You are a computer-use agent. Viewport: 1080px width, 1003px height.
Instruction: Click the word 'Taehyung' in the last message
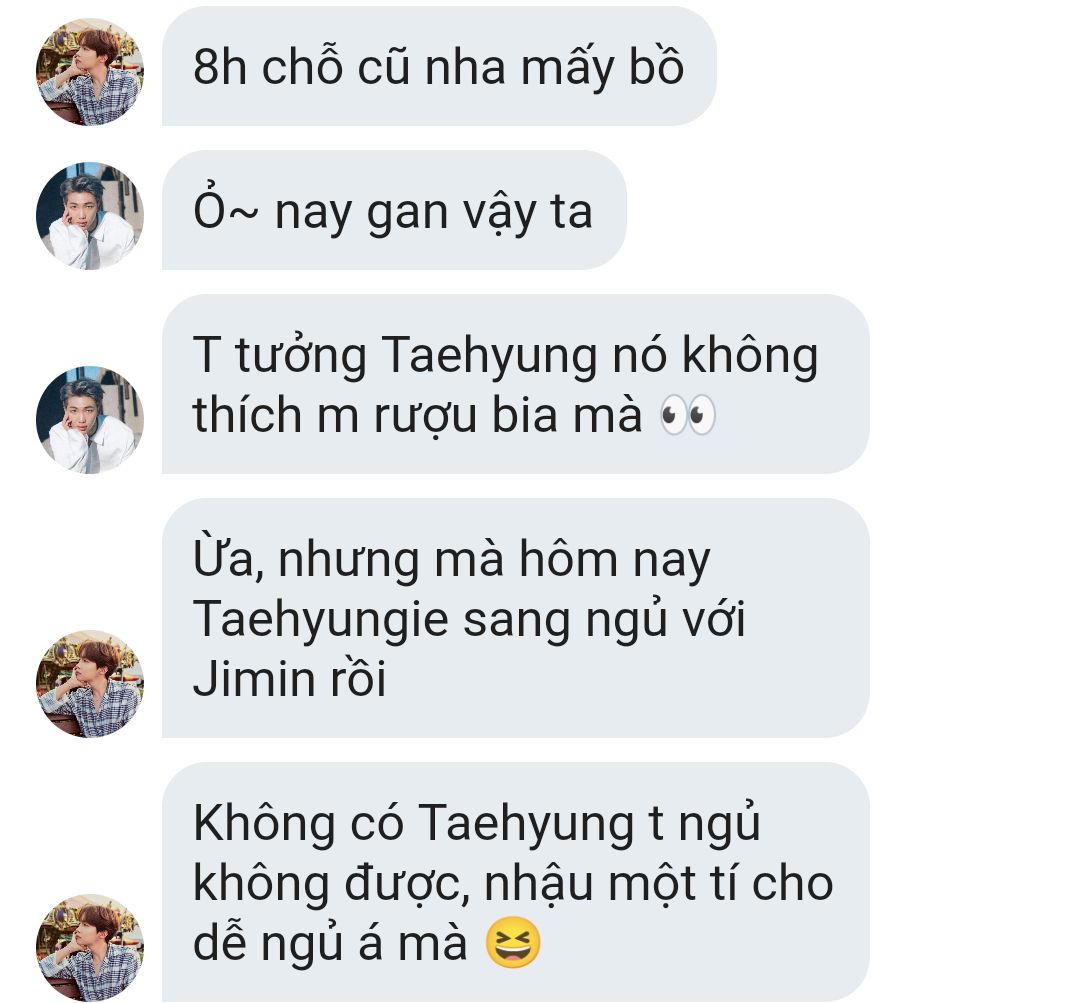(x=525, y=825)
